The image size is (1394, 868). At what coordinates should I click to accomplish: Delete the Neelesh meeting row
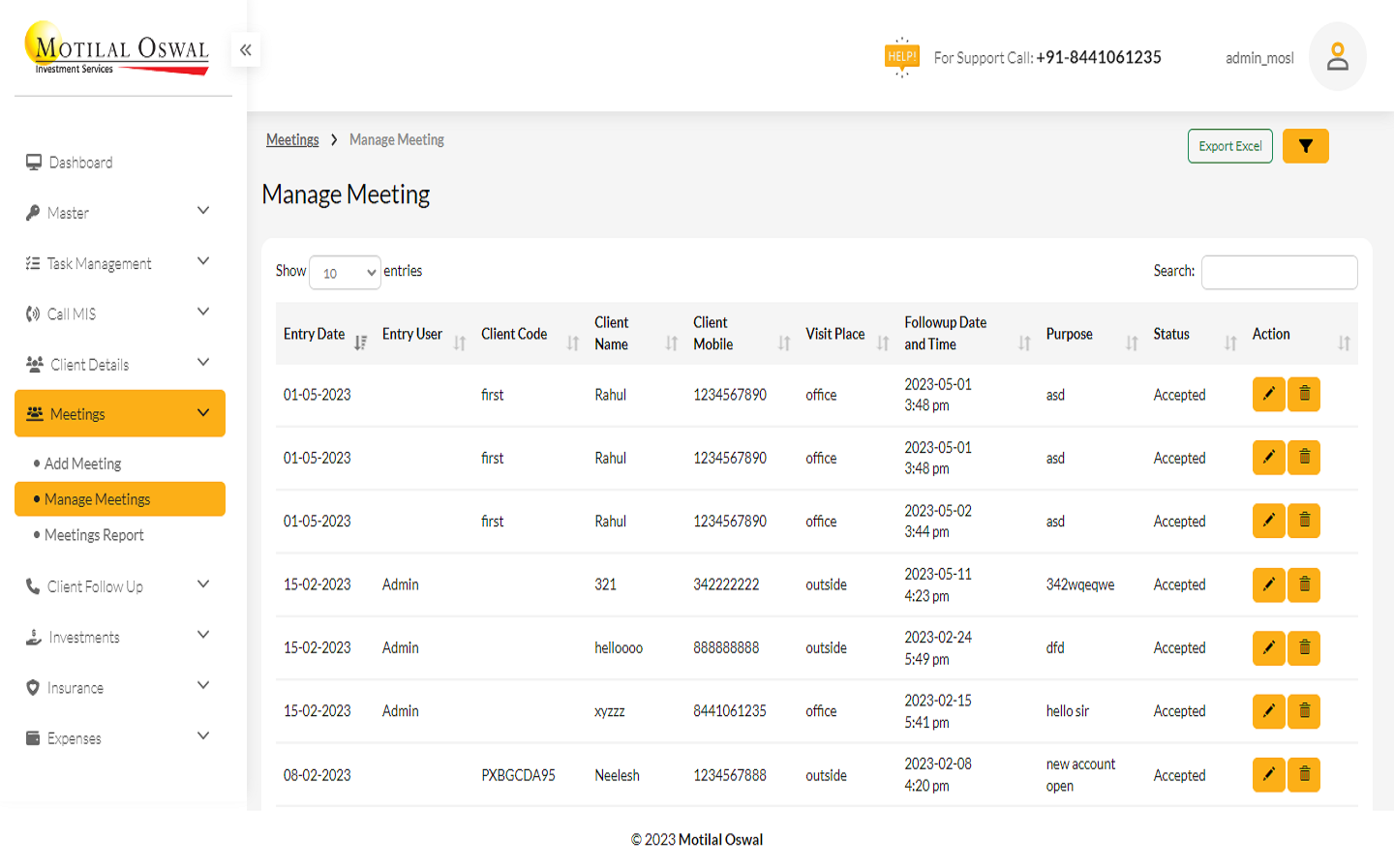point(1304,774)
